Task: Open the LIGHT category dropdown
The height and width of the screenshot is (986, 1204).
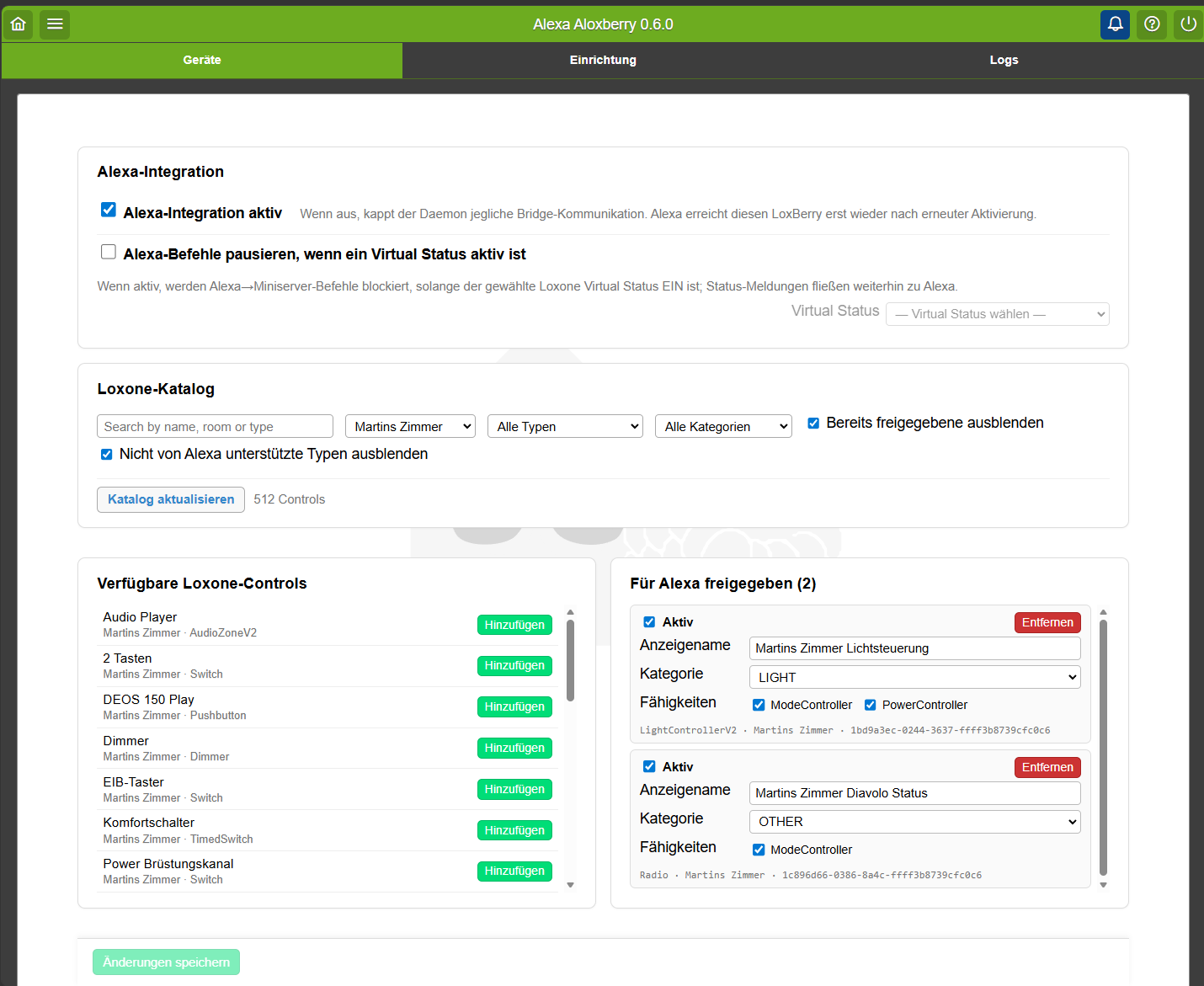Action: pyautogui.click(x=915, y=677)
